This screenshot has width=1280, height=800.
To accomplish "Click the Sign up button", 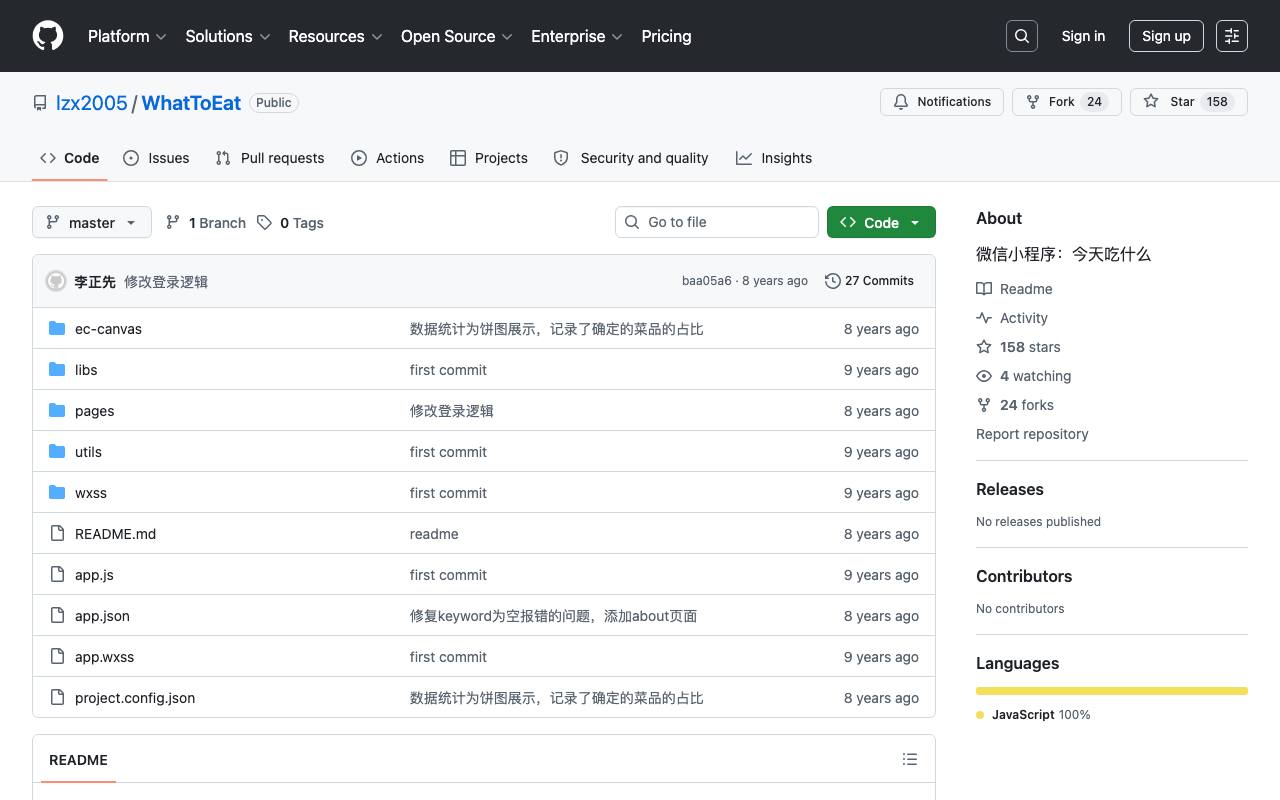I will 1166,36.
